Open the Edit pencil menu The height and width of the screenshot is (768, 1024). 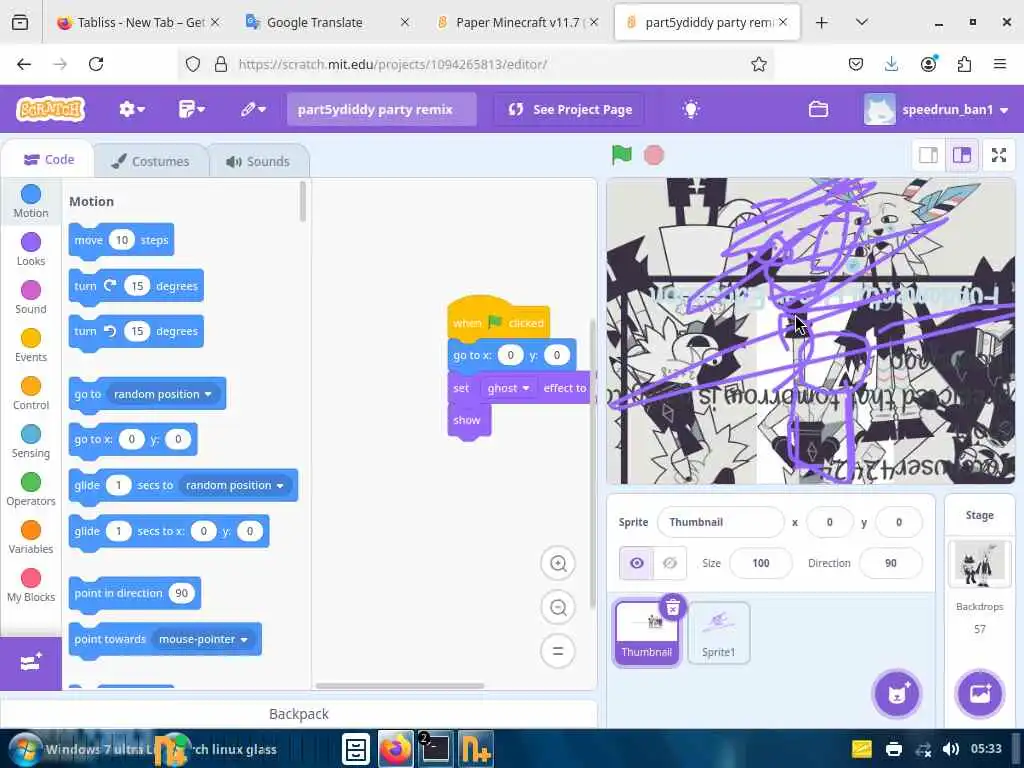(253, 109)
